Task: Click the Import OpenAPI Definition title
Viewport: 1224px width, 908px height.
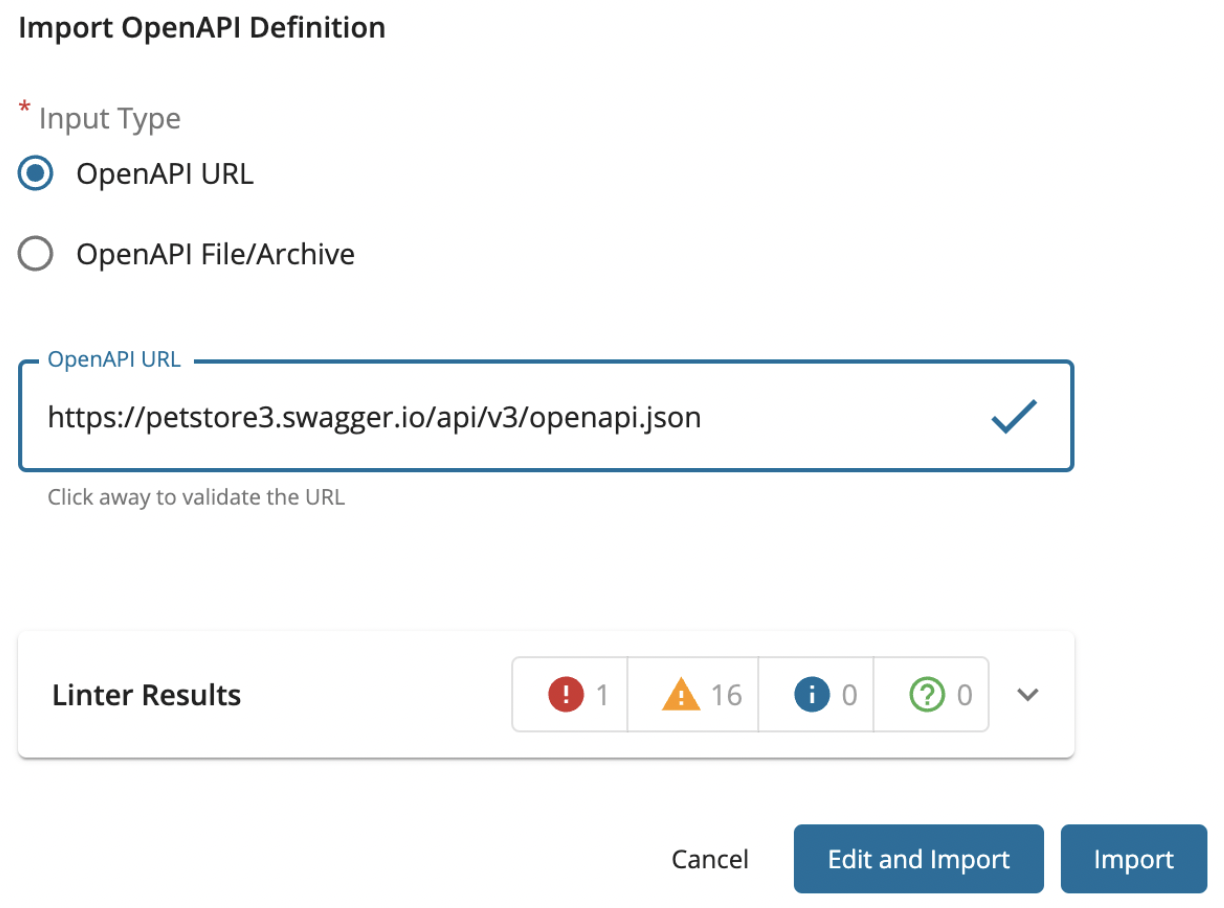Action: (201, 27)
